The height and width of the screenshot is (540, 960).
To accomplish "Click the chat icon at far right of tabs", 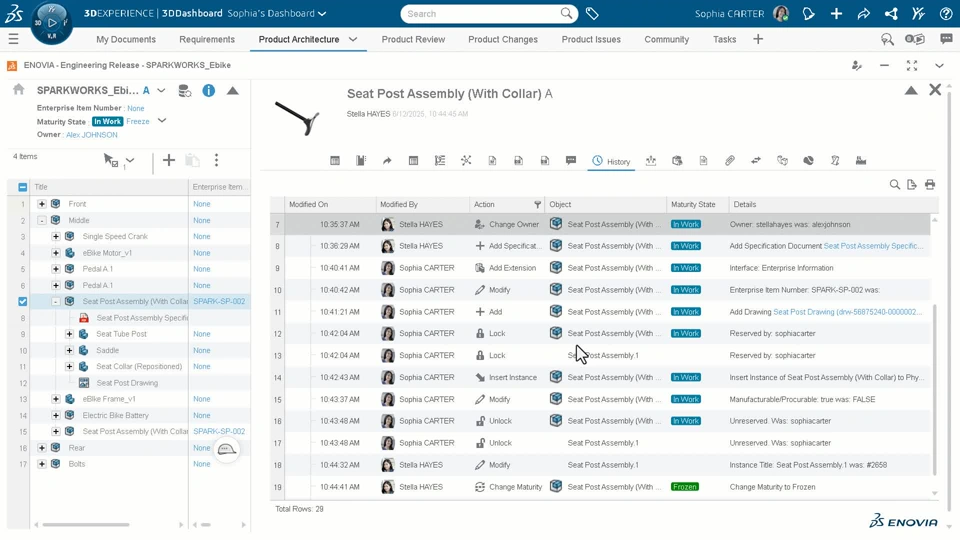I will pos(946,39).
